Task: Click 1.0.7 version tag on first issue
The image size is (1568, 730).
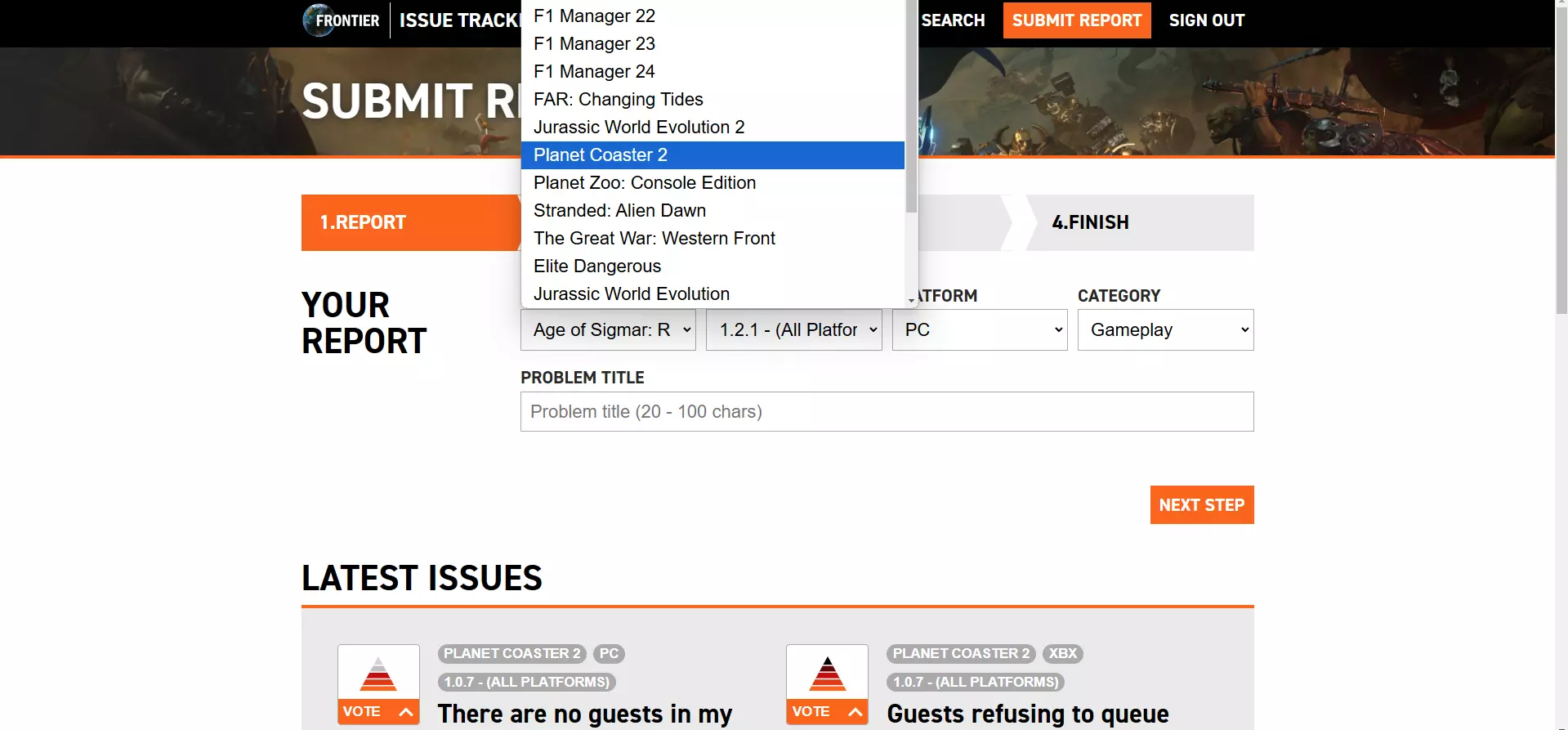Action: click(x=527, y=682)
